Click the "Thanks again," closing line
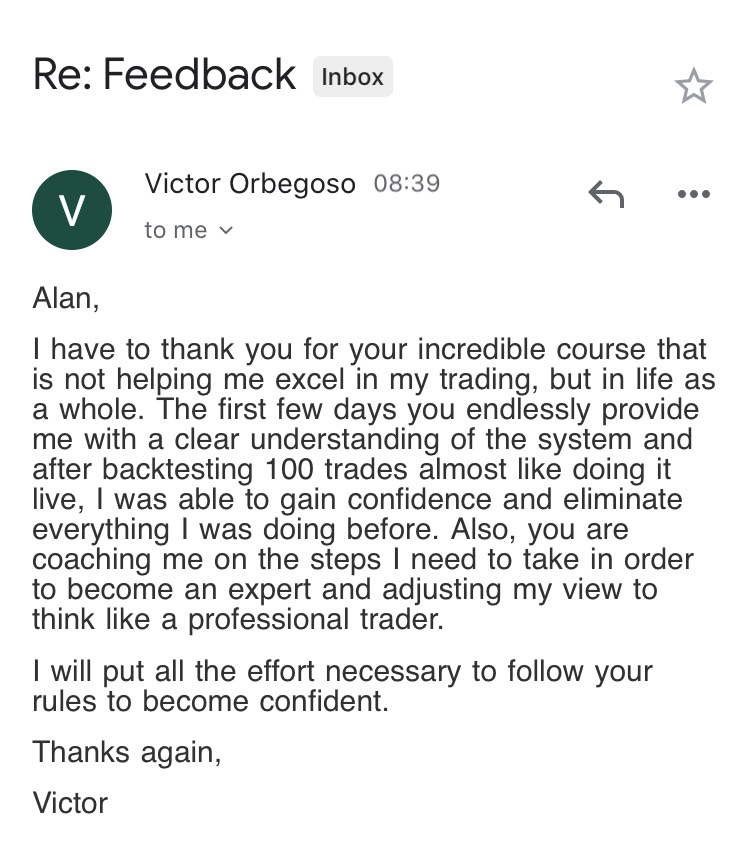This screenshot has height=863, width=750. pyautogui.click(x=126, y=752)
